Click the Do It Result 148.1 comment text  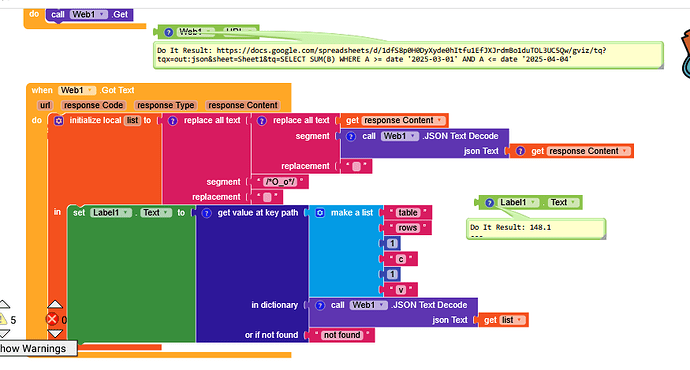[x=510, y=227]
